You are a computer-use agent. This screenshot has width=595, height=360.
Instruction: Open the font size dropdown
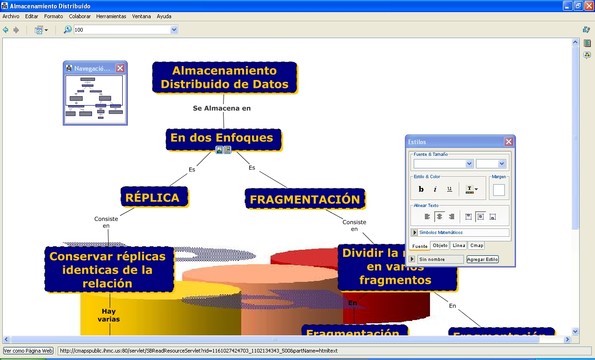(491, 164)
